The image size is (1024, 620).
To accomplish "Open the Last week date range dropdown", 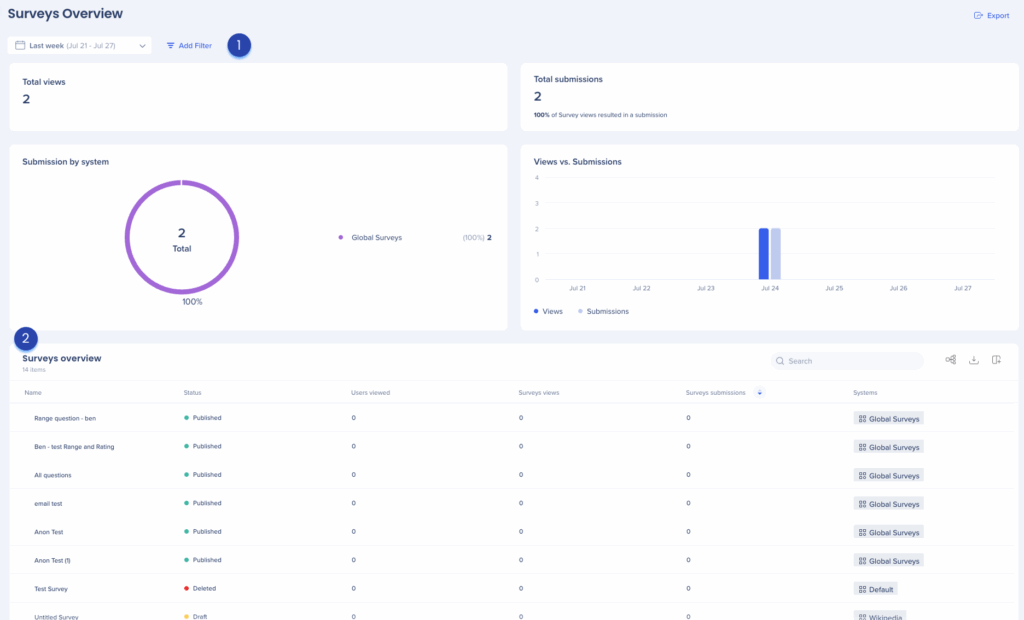I will tap(78, 45).
